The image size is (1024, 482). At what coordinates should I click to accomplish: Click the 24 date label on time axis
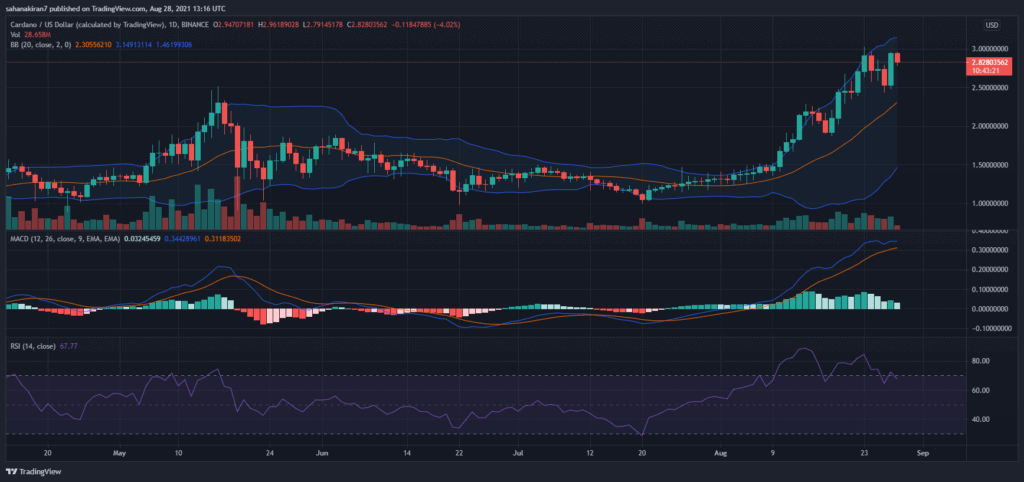tap(269, 452)
